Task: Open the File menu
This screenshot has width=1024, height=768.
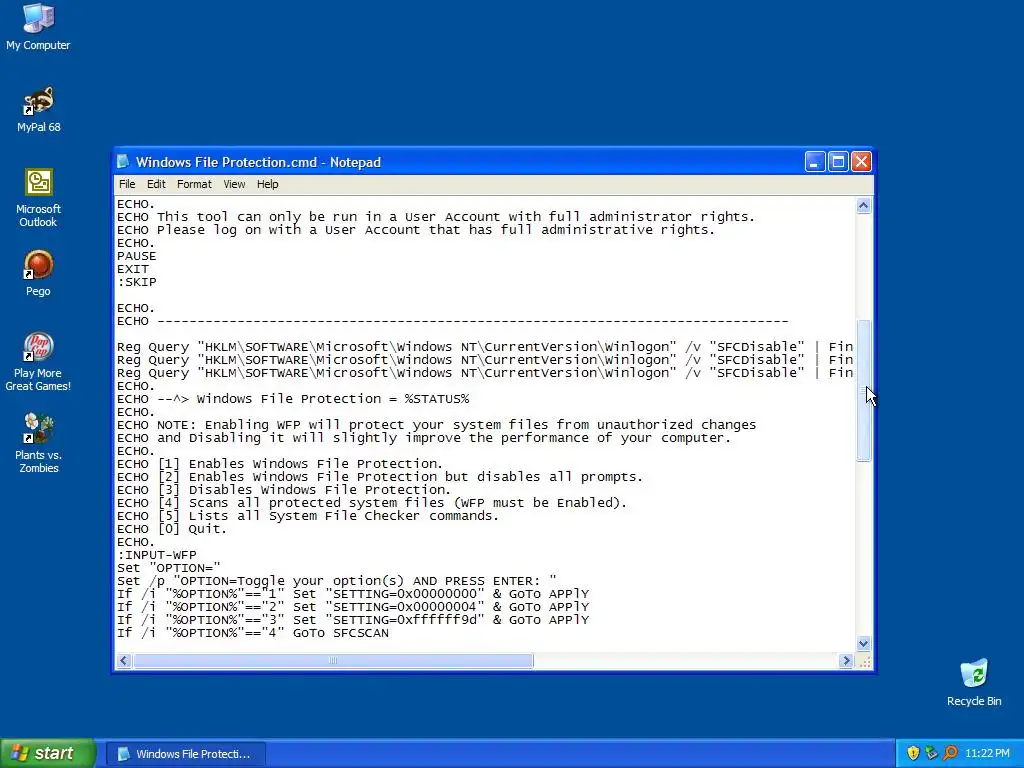Action: tap(127, 184)
